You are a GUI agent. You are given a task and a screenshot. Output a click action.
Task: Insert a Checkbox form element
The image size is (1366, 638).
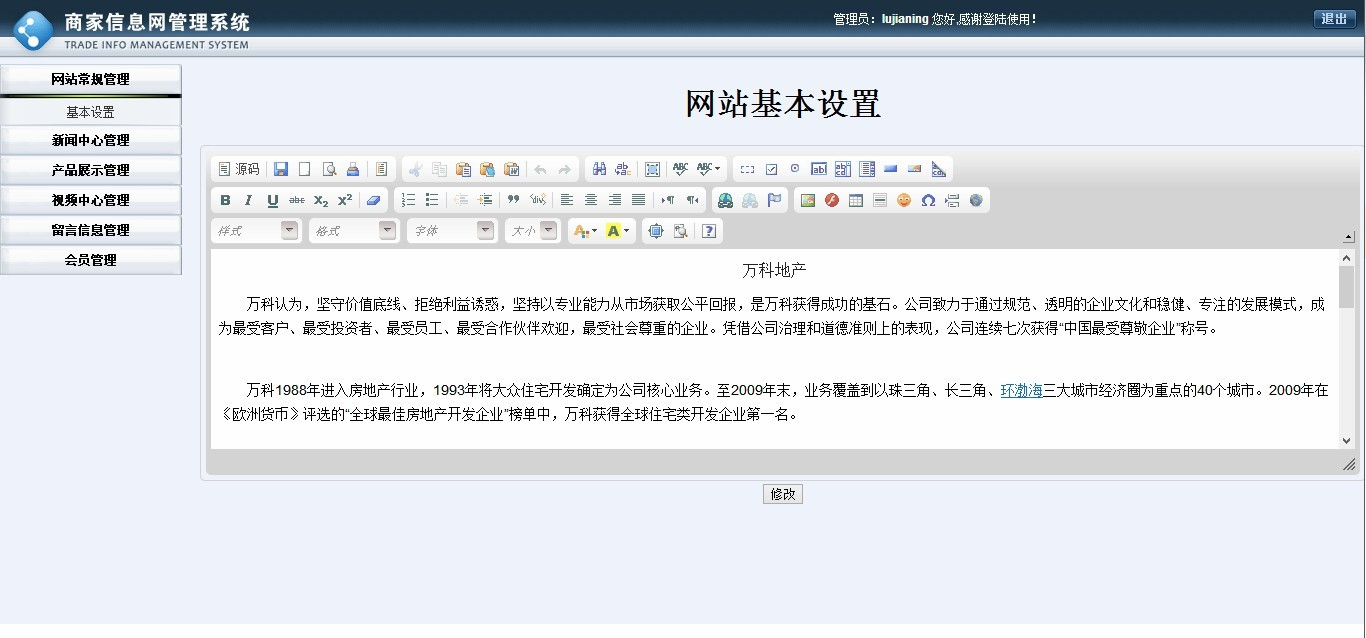tap(771, 169)
